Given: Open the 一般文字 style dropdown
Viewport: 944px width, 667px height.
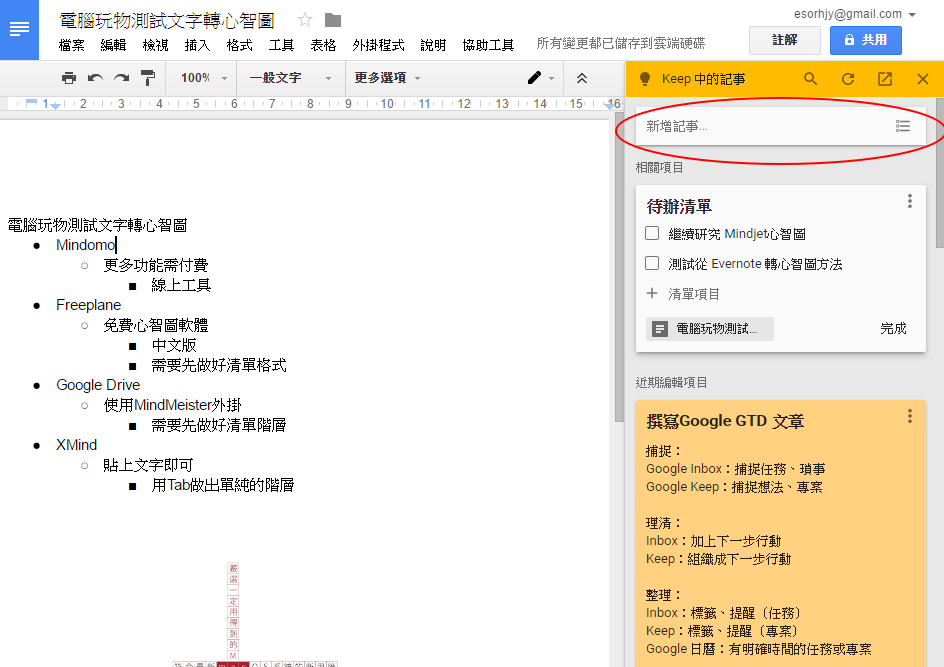Looking at the screenshot, I should point(291,78).
